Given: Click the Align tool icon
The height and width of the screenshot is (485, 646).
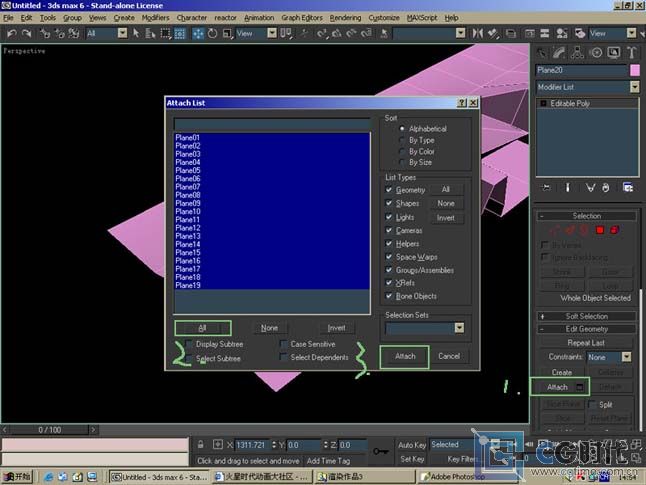Looking at the screenshot, I should tap(493, 33).
